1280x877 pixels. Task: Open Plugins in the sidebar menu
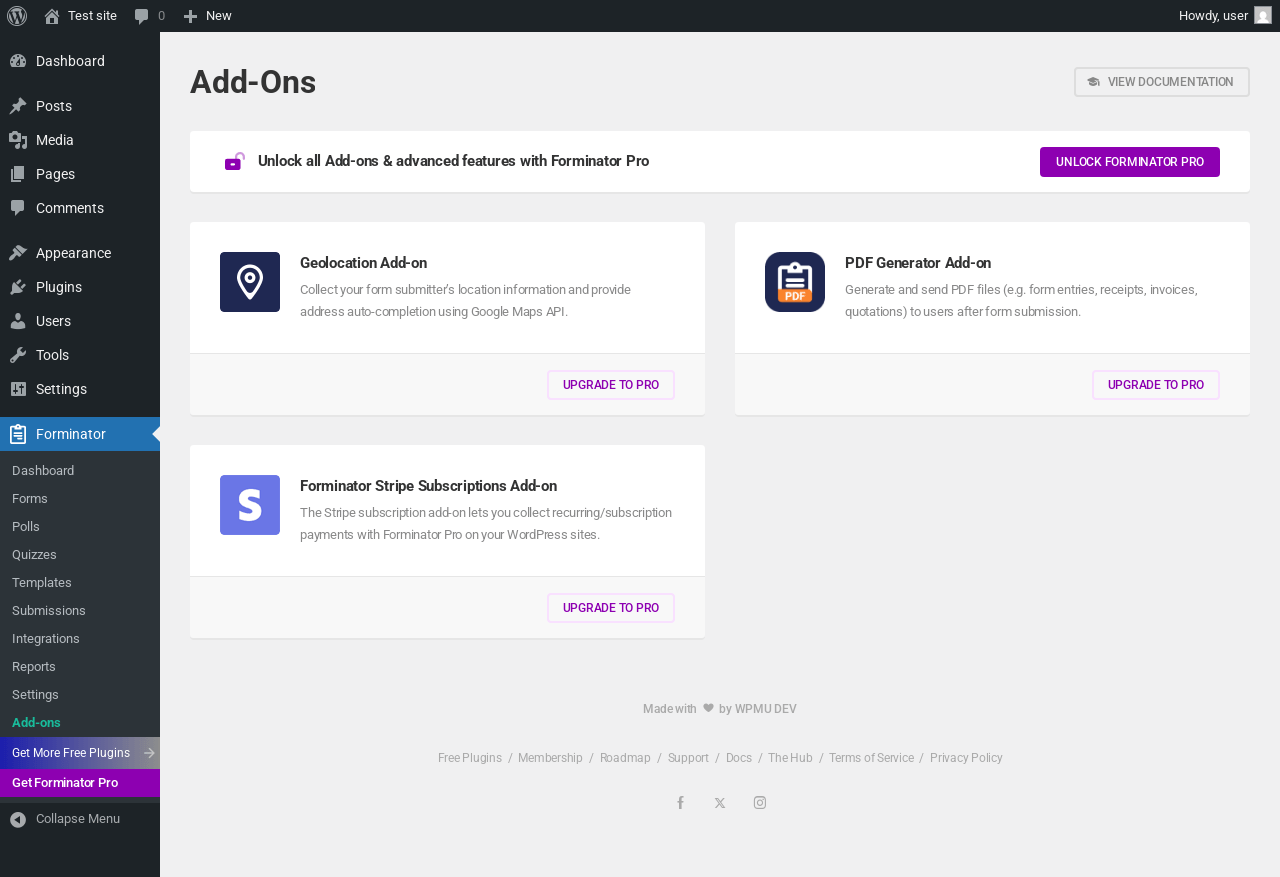pyautogui.click(x=59, y=287)
